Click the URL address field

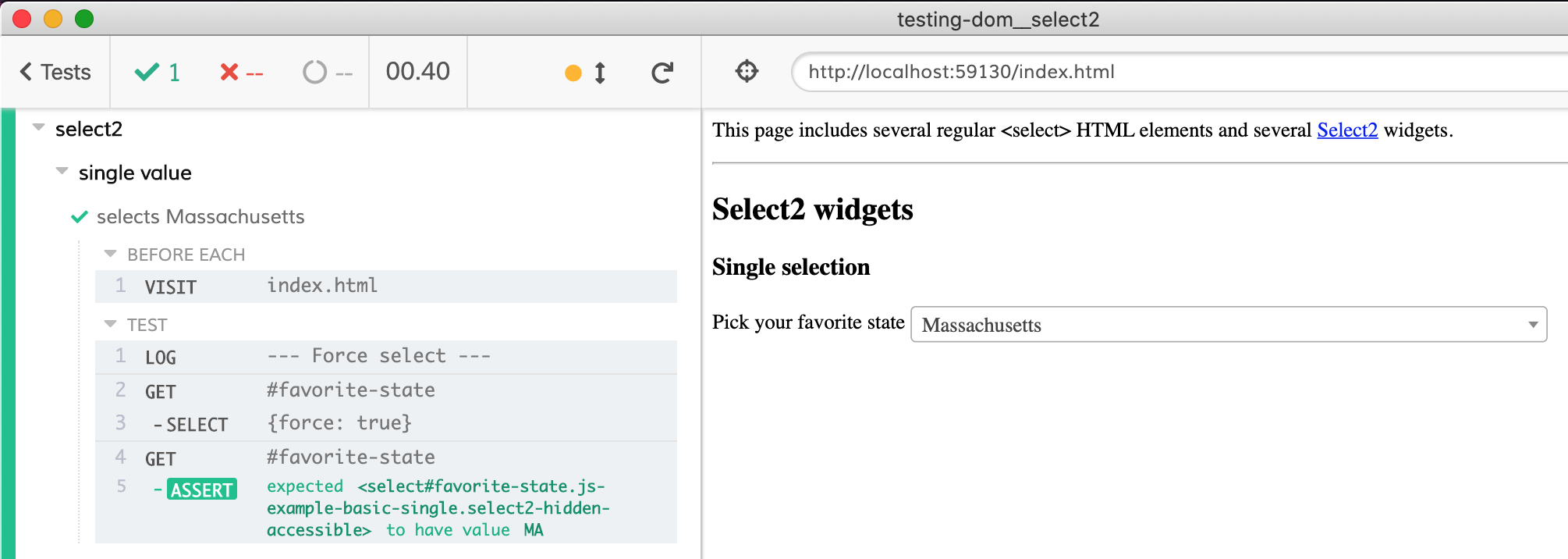1170,72
